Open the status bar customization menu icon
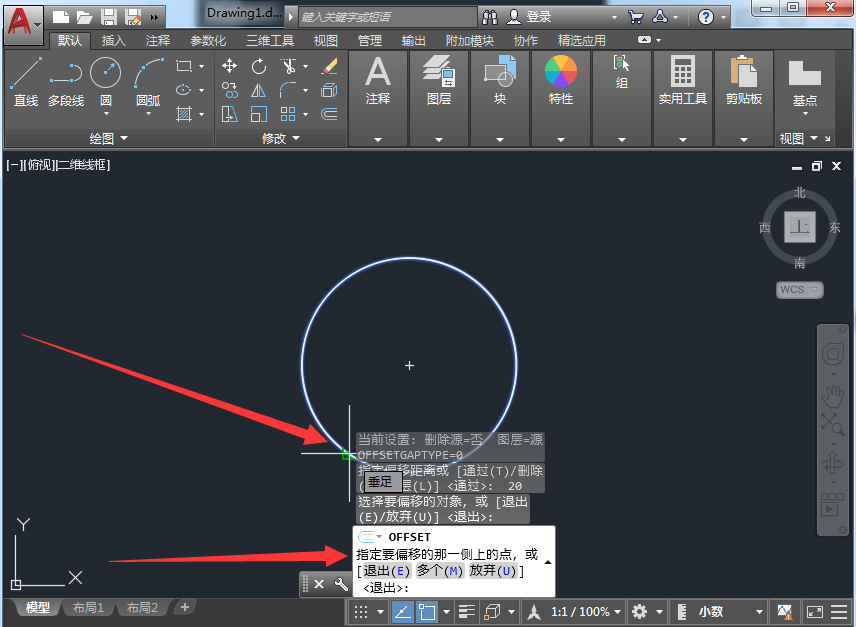 coord(840,612)
